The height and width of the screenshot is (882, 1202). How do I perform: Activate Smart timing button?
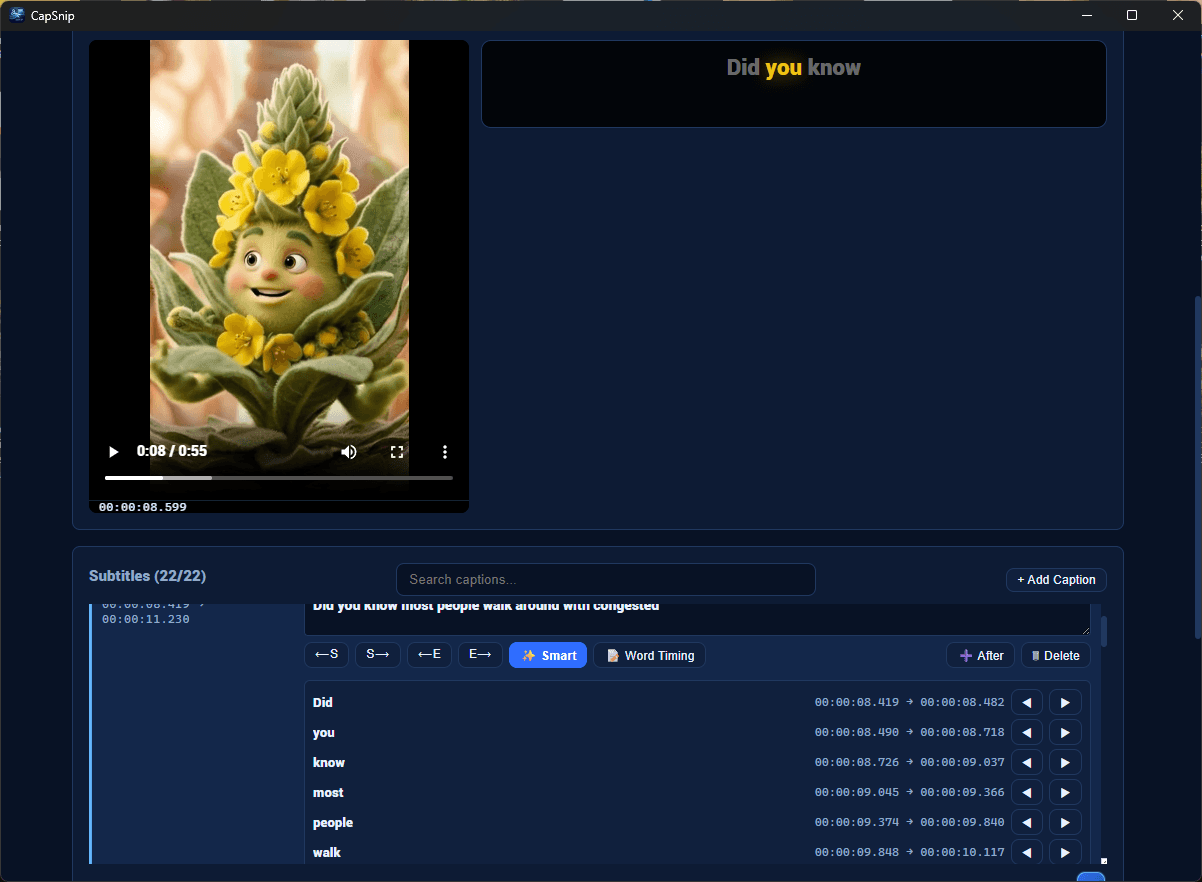(x=548, y=655)
